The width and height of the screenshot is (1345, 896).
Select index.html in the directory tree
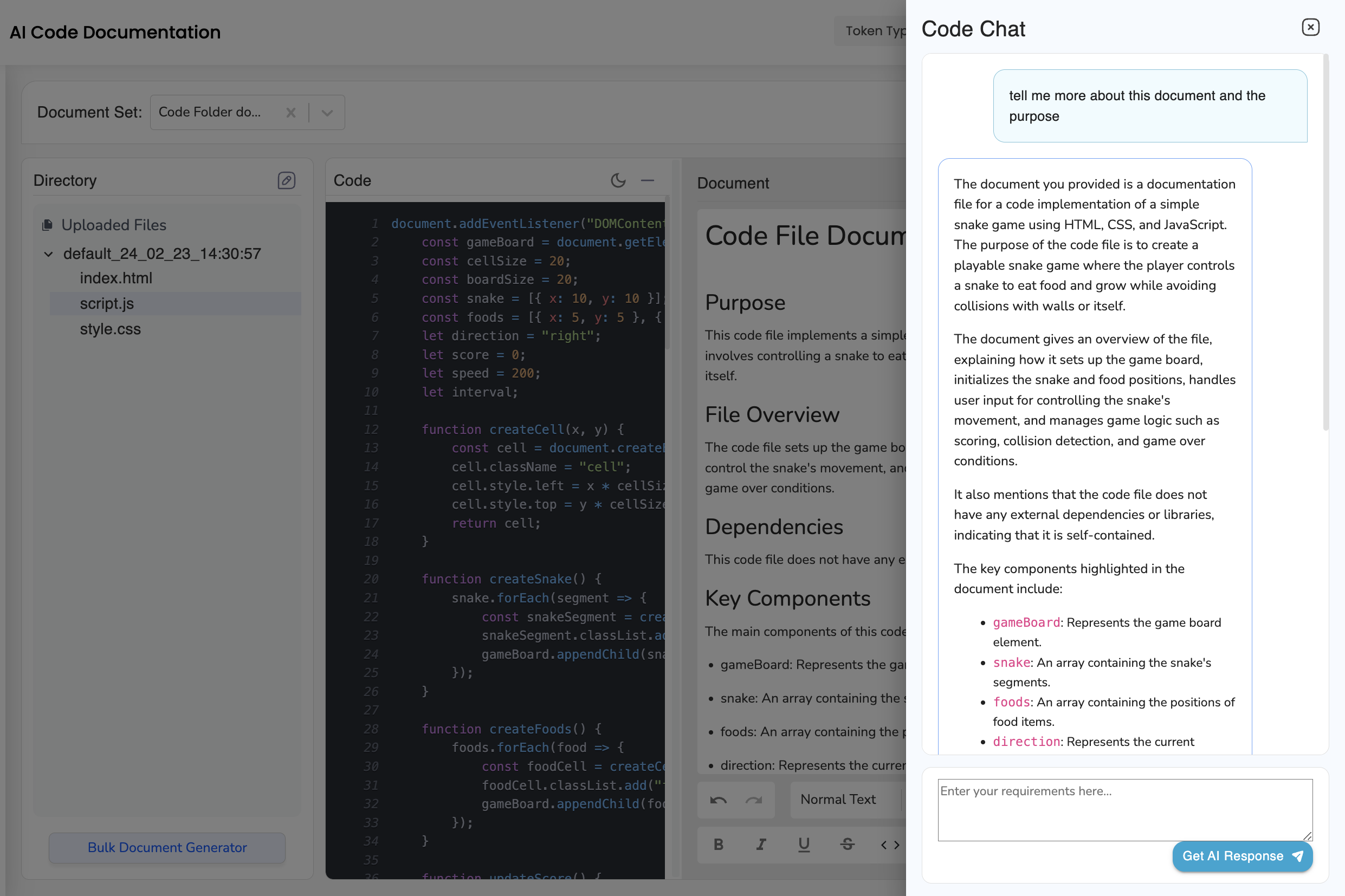pyautogui.click(x=116, y=278)
